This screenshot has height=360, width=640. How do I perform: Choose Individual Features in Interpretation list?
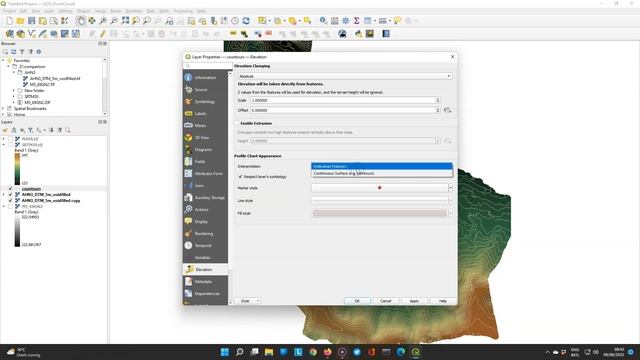(x=382, y=166)
